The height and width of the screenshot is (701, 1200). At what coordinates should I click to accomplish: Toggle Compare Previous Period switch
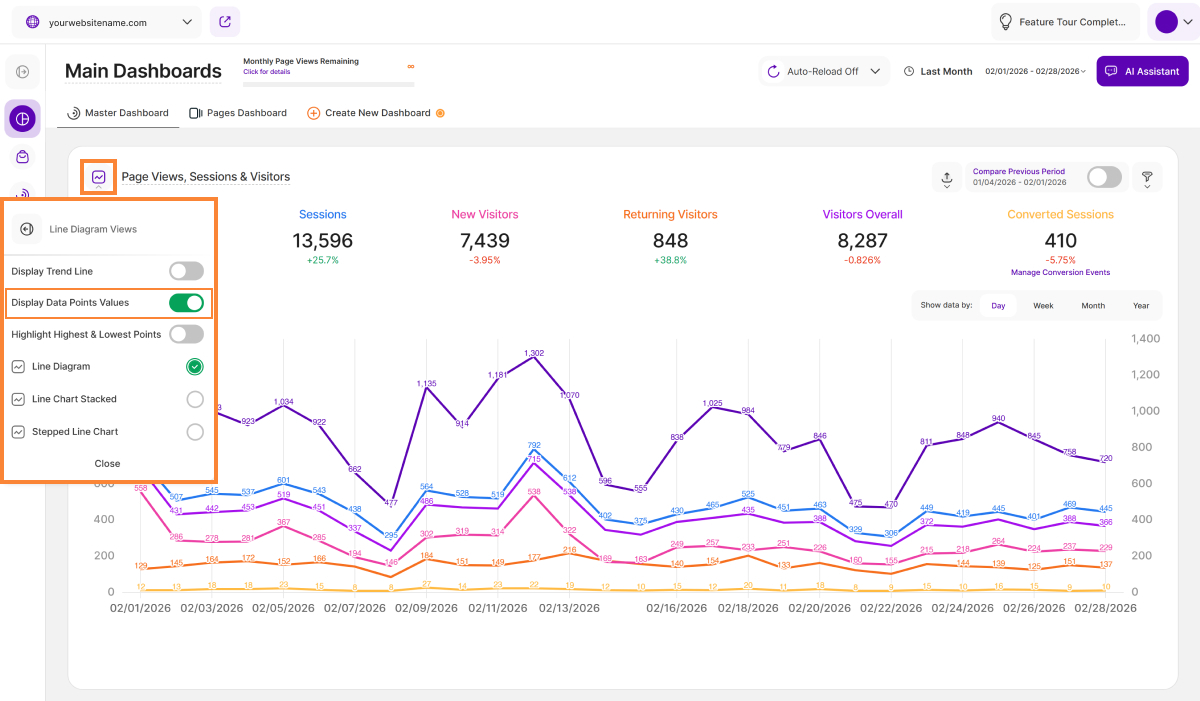1104,177
